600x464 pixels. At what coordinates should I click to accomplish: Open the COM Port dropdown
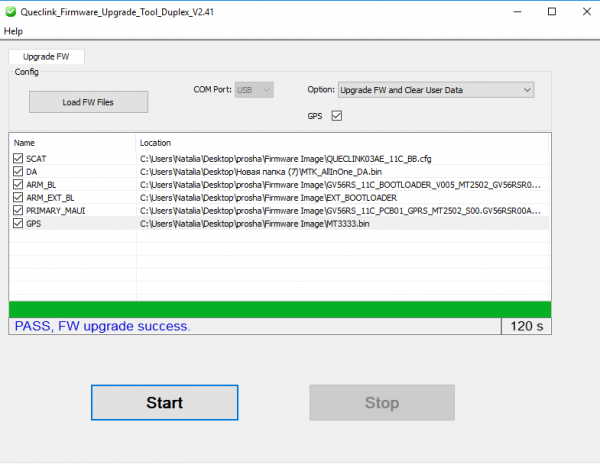coord(254,90)
